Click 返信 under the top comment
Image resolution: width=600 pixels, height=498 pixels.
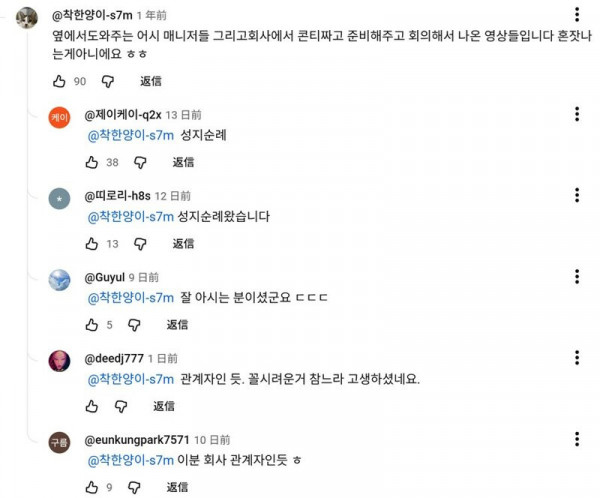[151, 81]
